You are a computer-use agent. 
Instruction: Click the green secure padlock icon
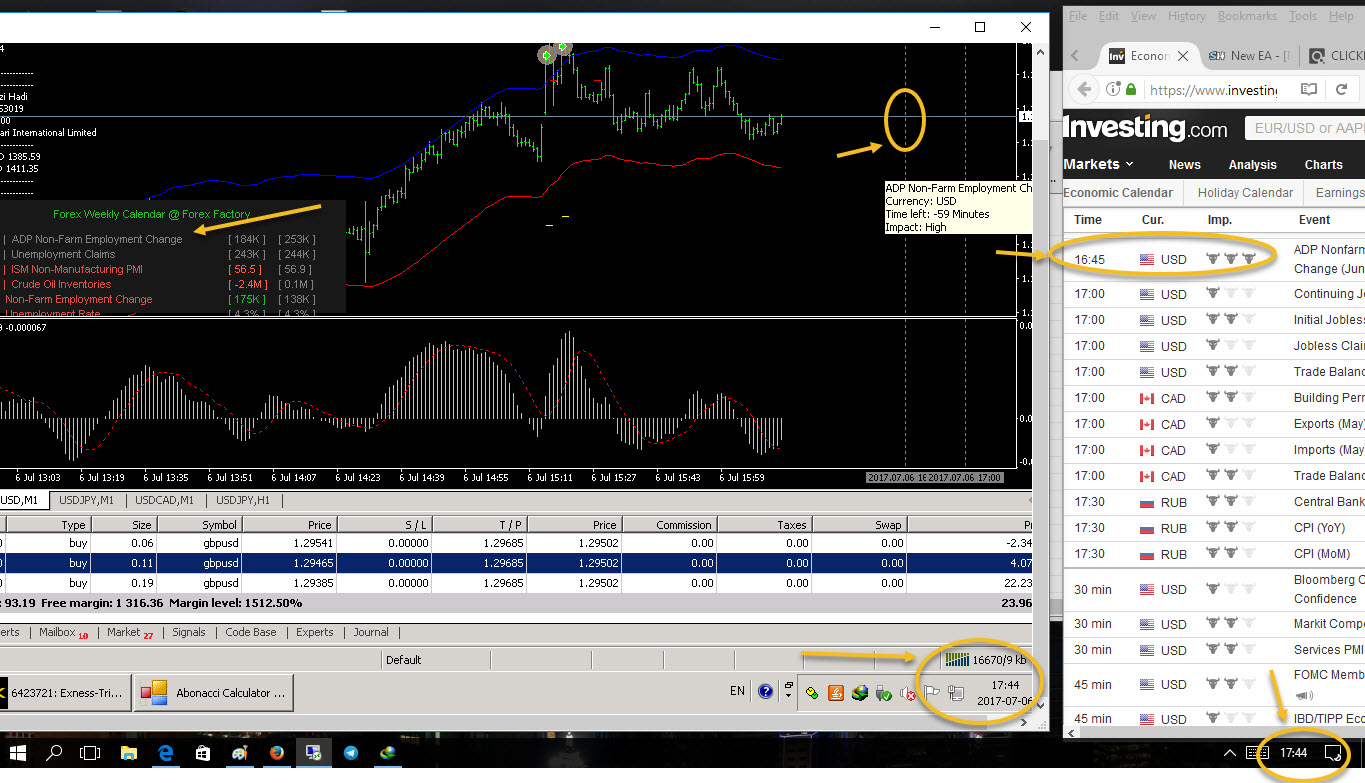pos(1131,89)
